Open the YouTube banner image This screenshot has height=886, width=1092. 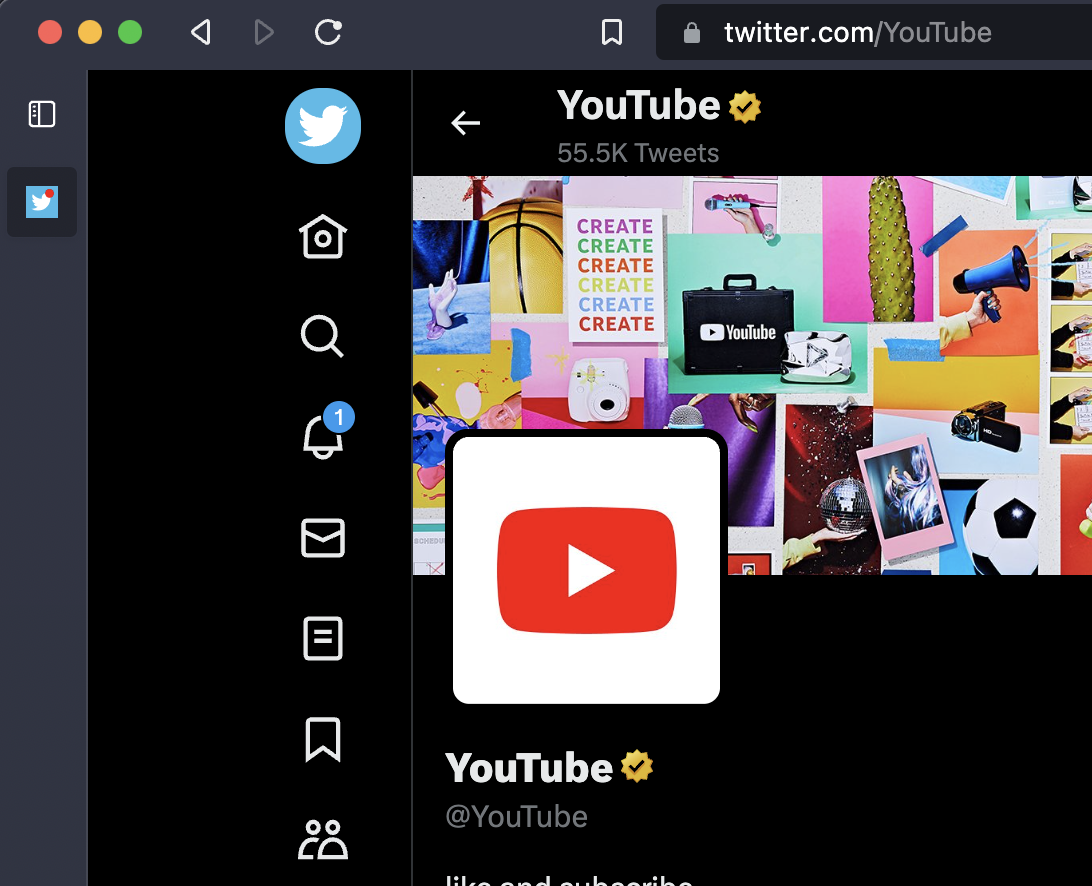pos(752,375)
